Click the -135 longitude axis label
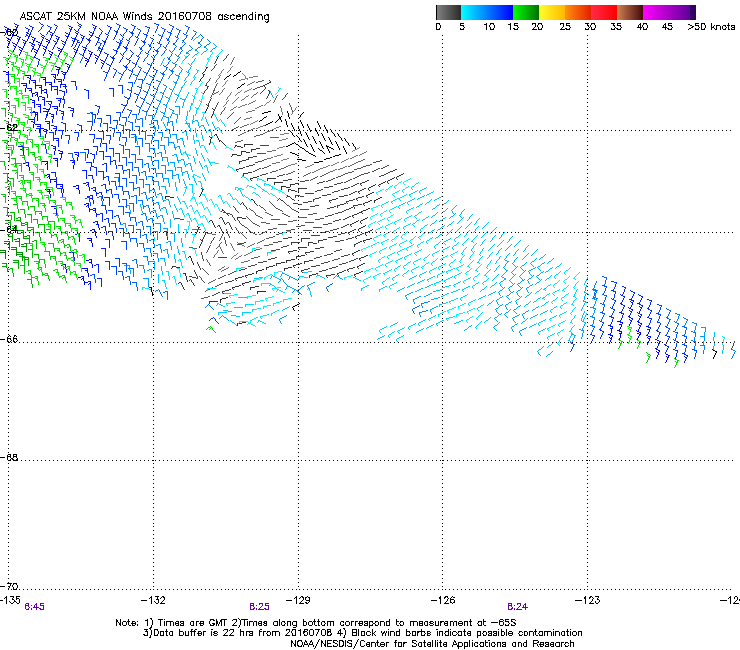The height and width of the screenshot is (650, 740). pyautogui.click(x=10, y=600)
